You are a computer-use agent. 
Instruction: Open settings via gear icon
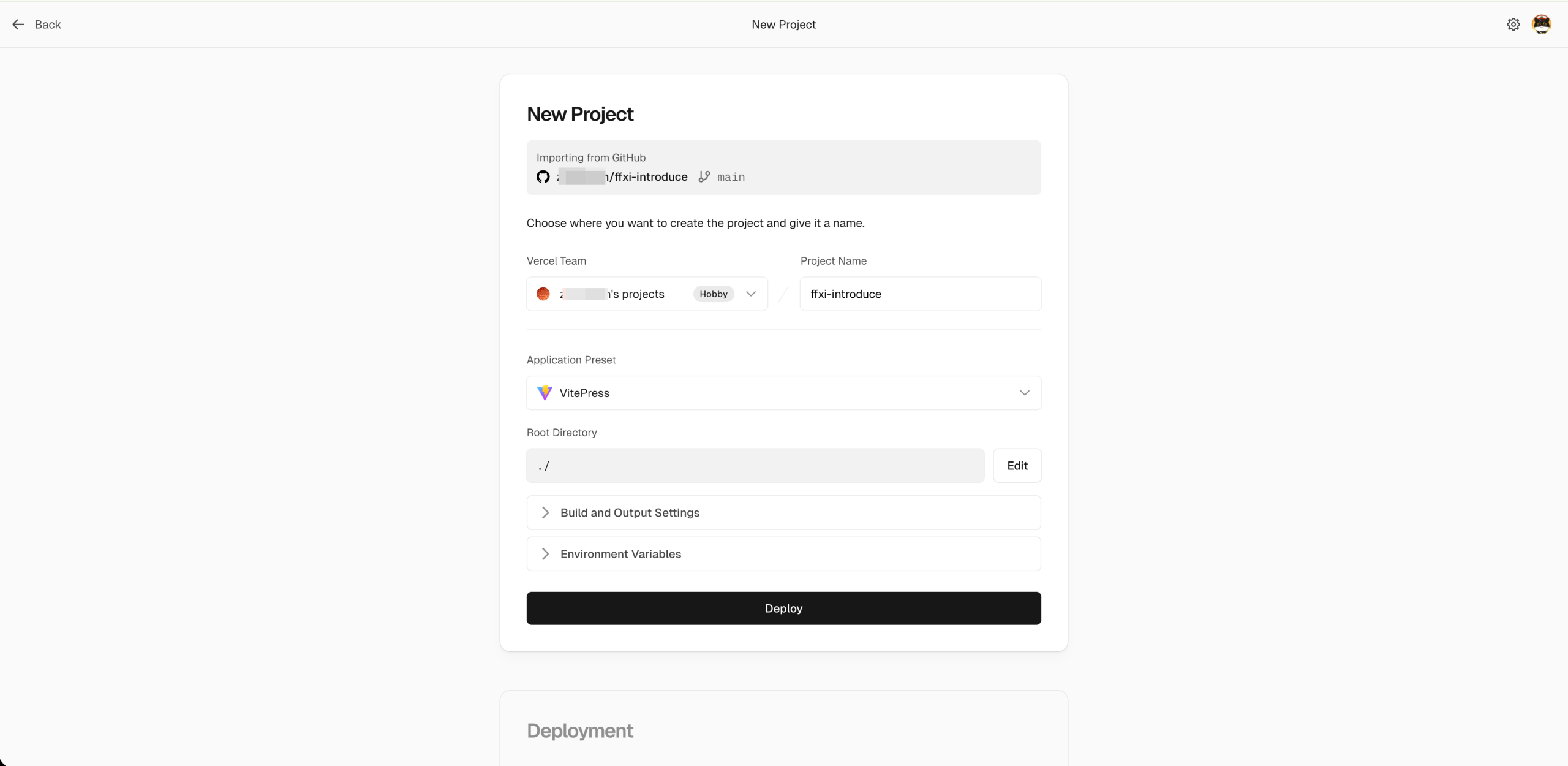pos(1513,25)
